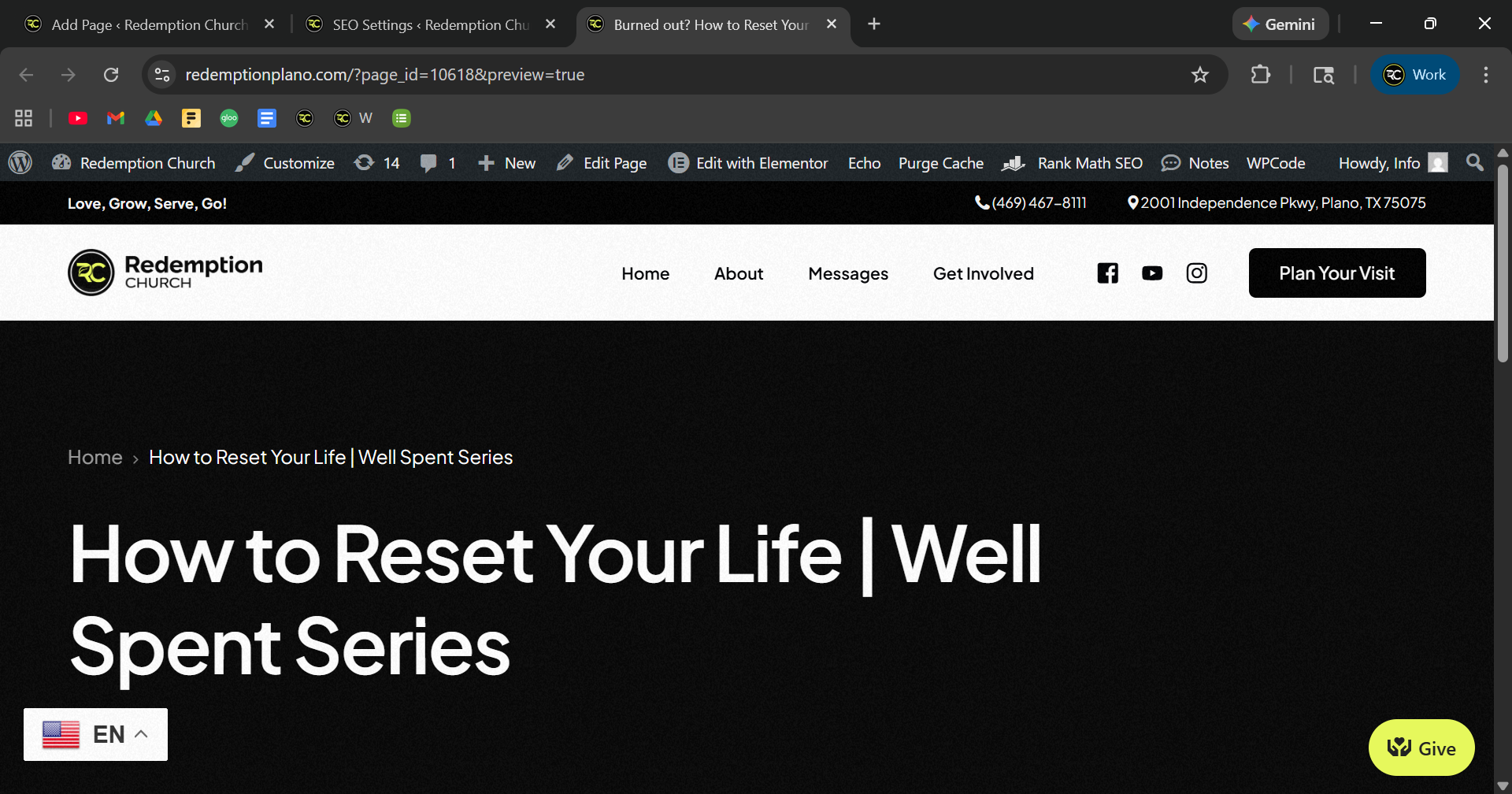Expand the EN language switcher

click(95, 734)
